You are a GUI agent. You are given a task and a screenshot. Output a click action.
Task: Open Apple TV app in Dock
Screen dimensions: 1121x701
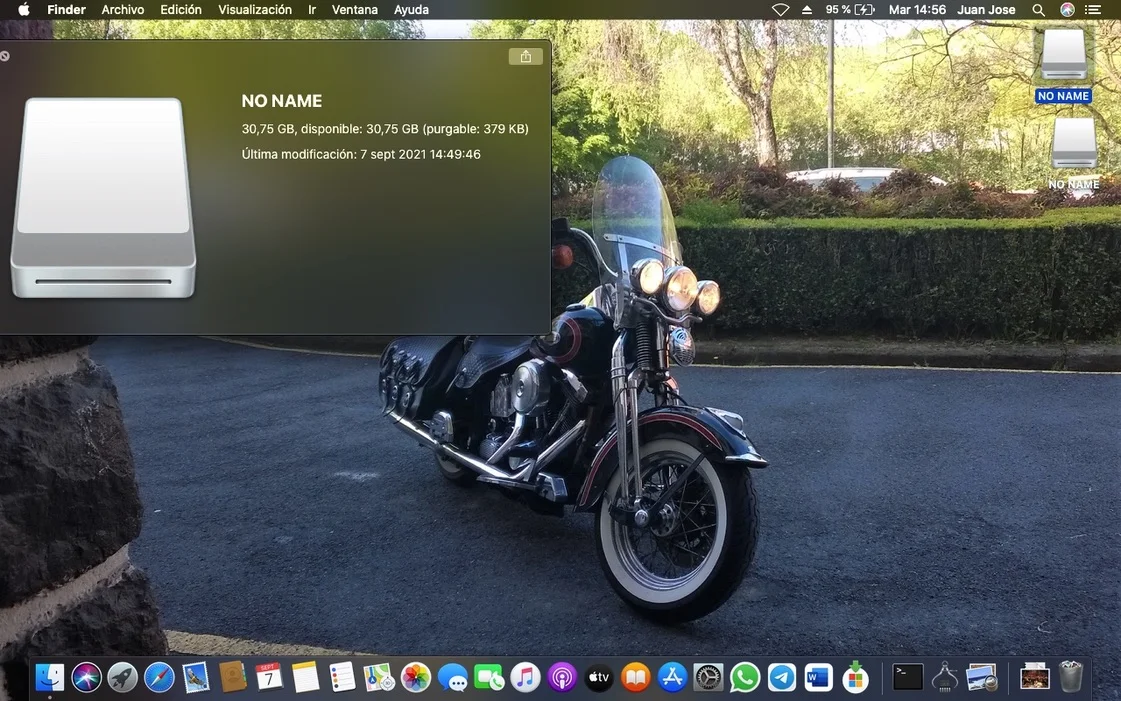click(x=598, y=677)
